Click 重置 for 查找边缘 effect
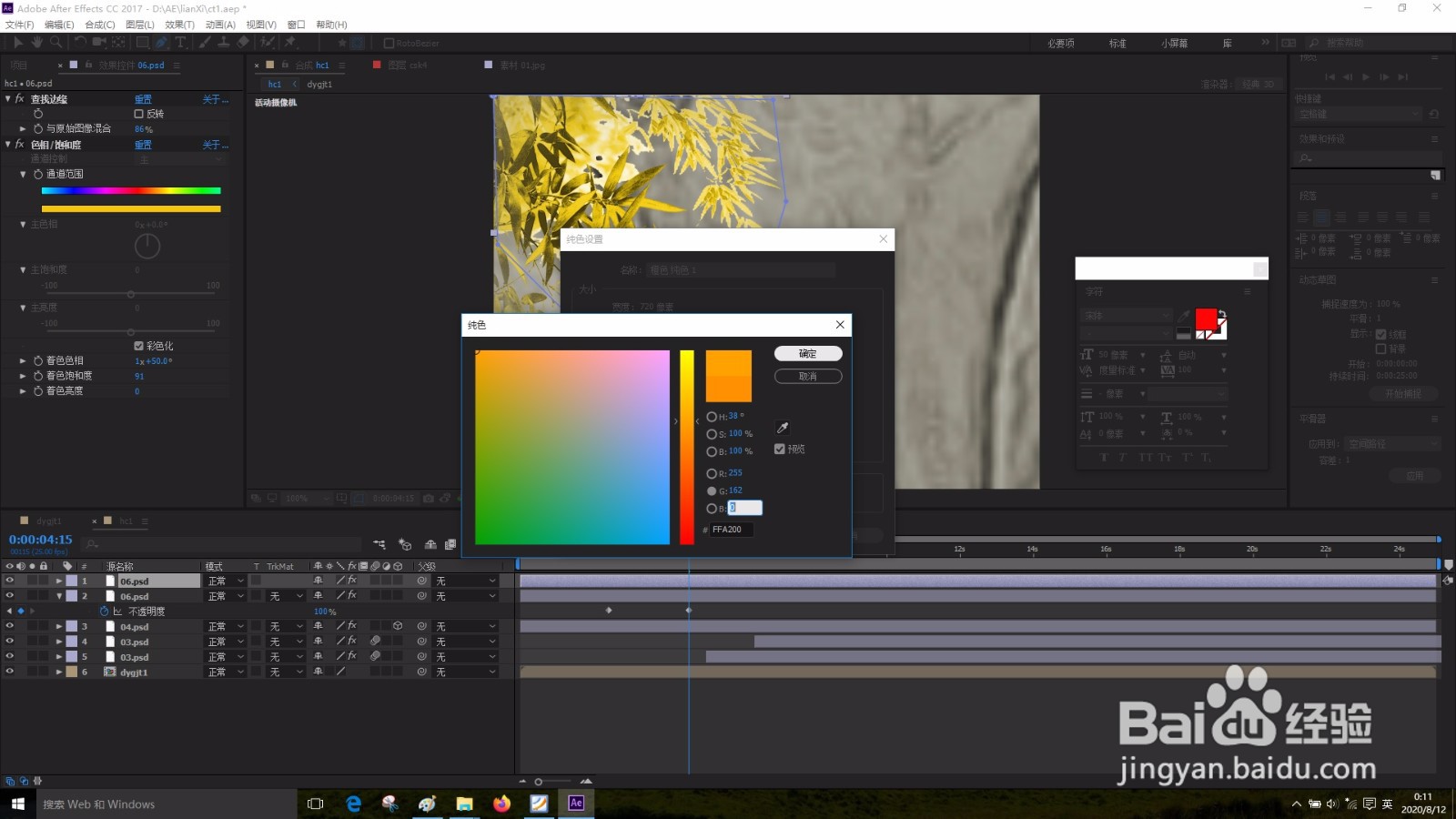 coord(143,99)
